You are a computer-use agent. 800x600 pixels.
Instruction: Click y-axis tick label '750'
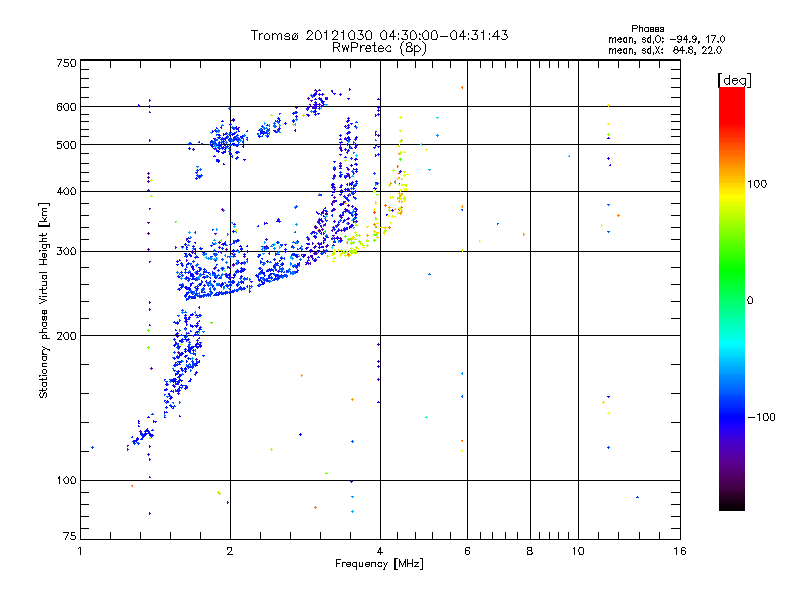coord(66,63)
